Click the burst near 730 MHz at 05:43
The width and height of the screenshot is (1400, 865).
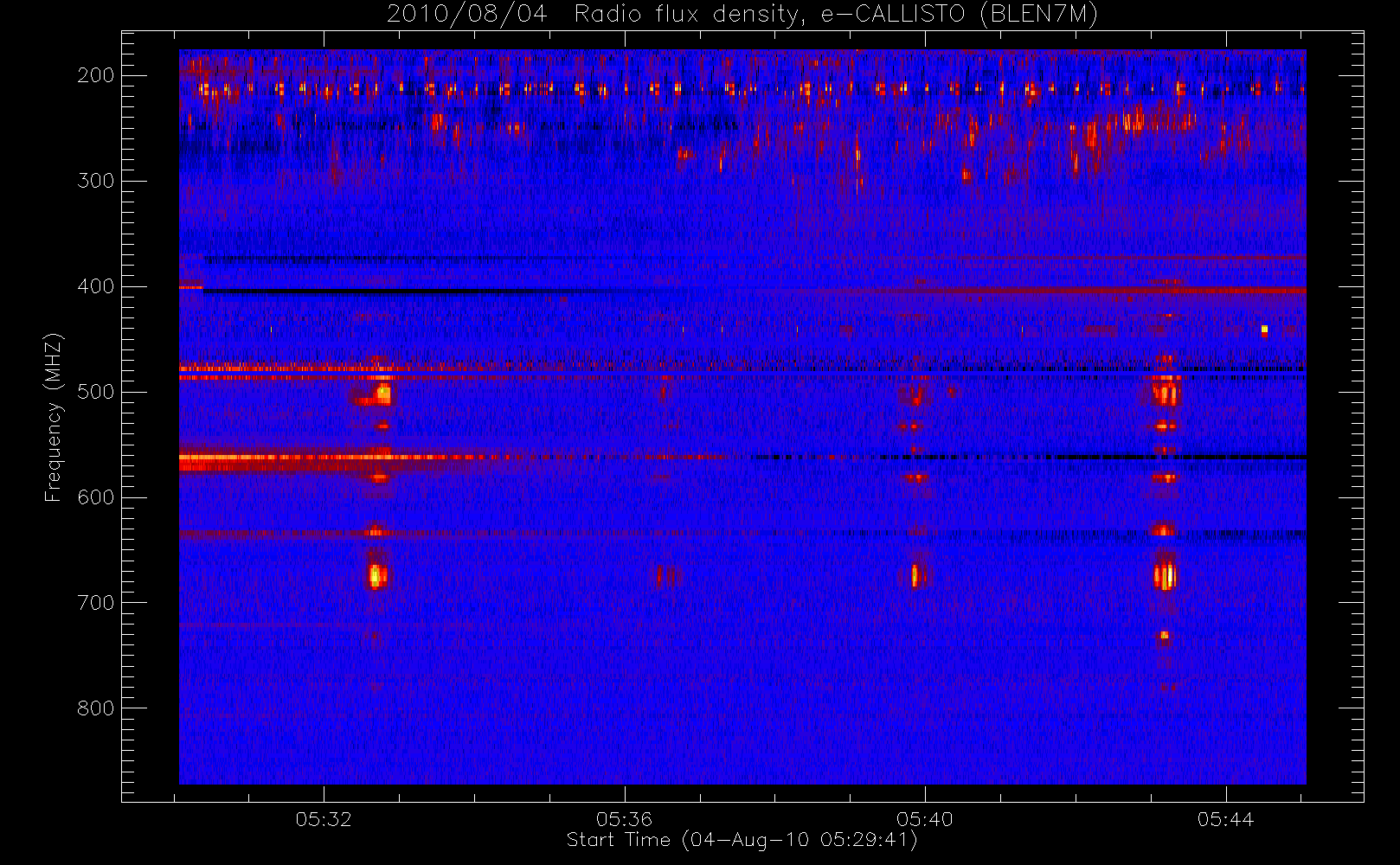[1165, 636]
